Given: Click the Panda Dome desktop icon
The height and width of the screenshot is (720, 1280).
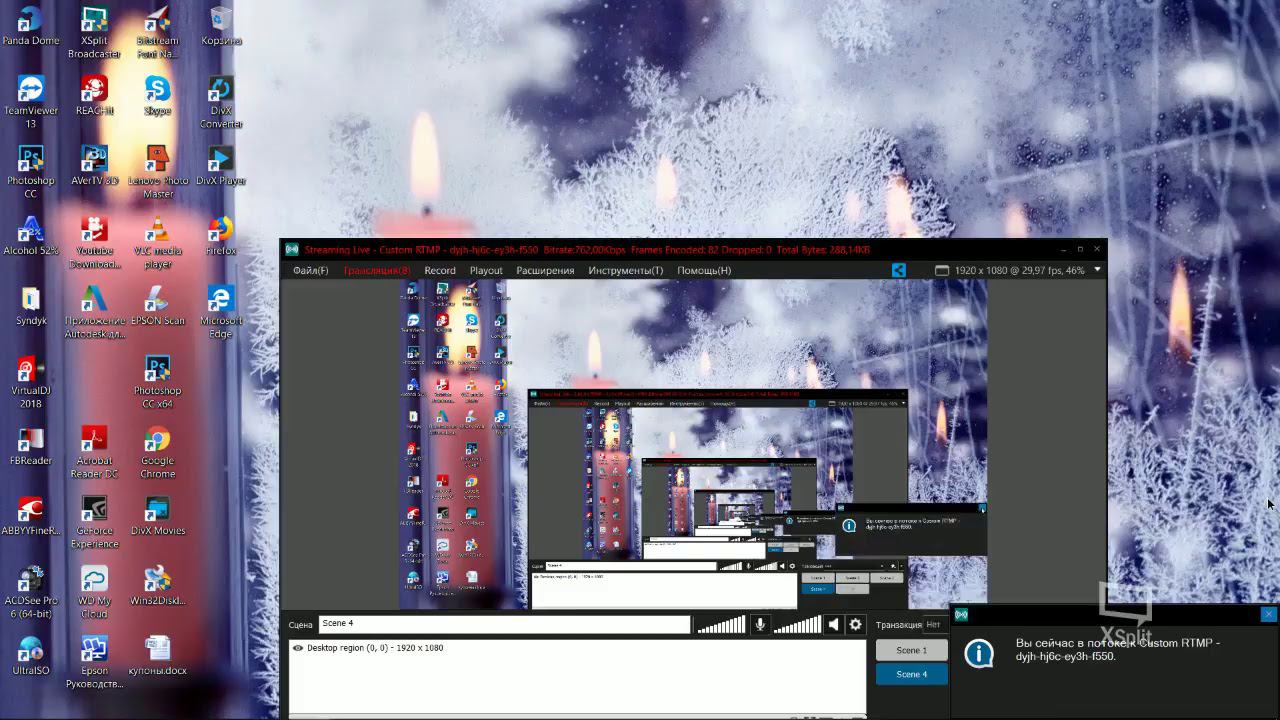Looking at the screenshot, I should point(31,26).
